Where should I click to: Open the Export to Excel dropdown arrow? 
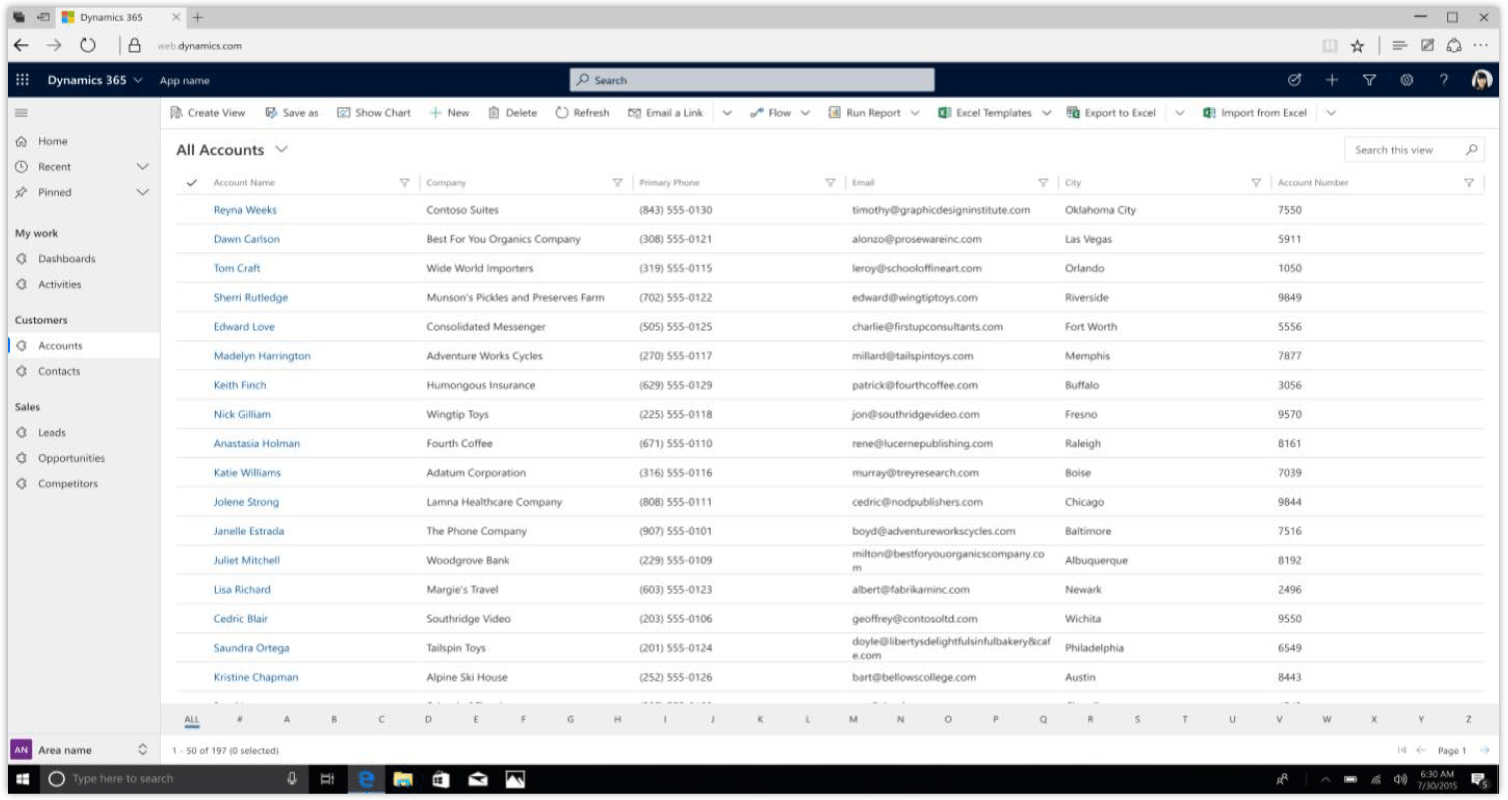click(x=1180, y=113)
